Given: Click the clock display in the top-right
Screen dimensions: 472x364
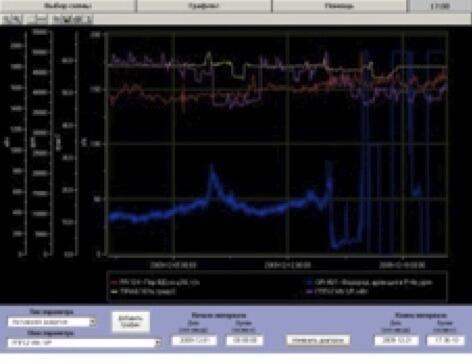Looking at the screenshot, I should coord(439,6).
